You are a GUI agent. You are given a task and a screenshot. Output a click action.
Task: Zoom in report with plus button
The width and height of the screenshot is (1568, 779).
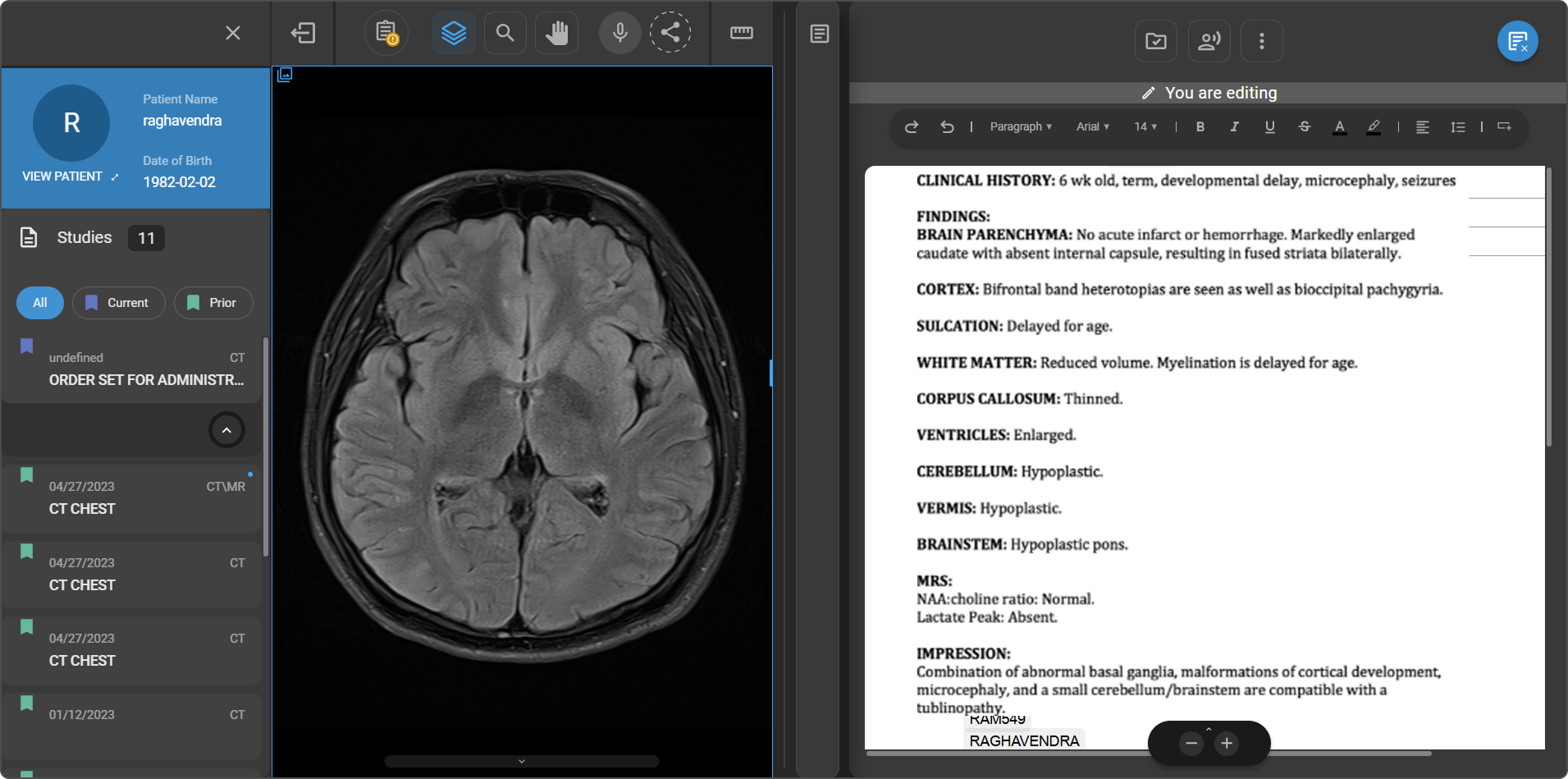pos(1227,744)
